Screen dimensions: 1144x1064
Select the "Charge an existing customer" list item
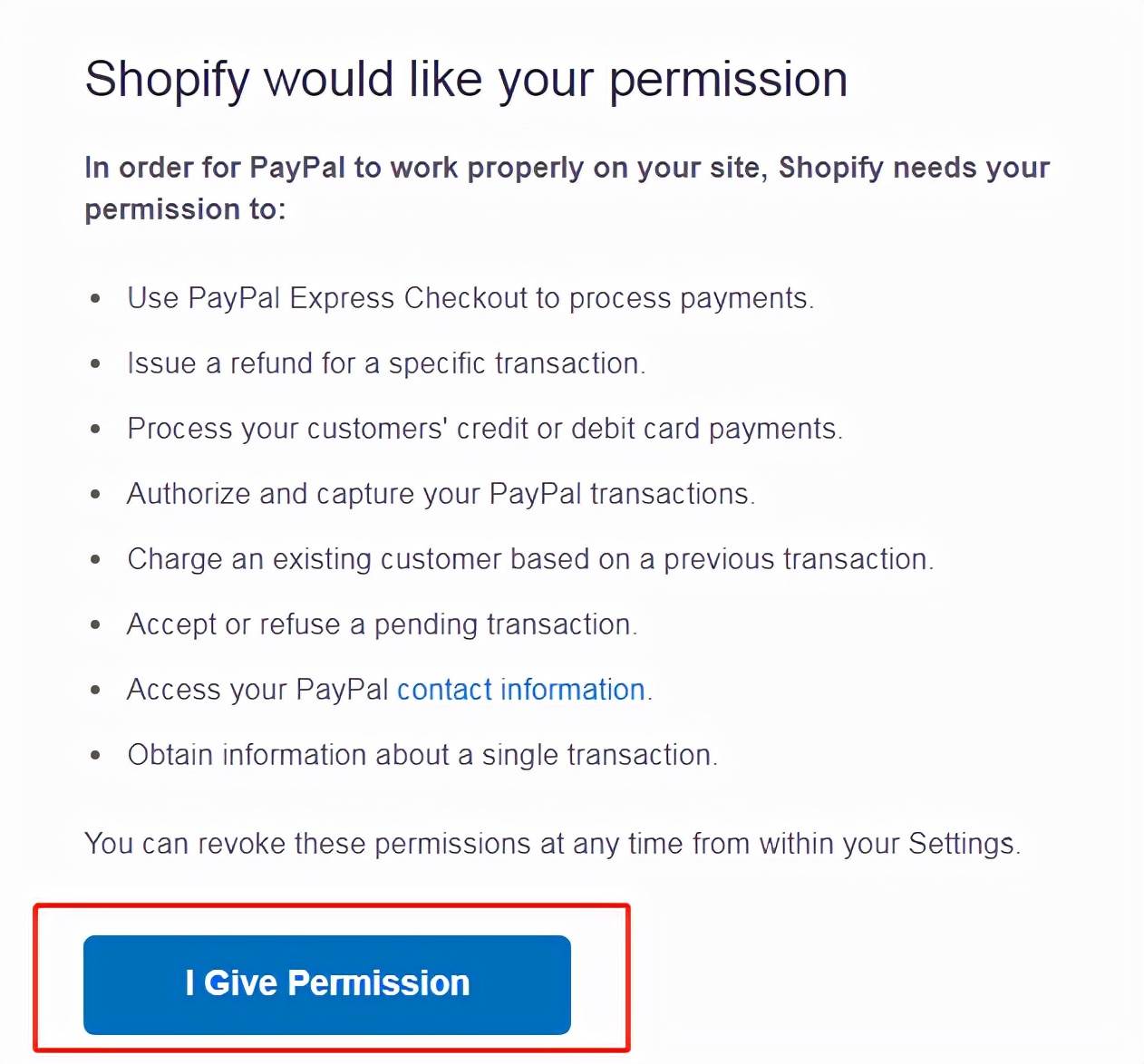coord(530,559)
